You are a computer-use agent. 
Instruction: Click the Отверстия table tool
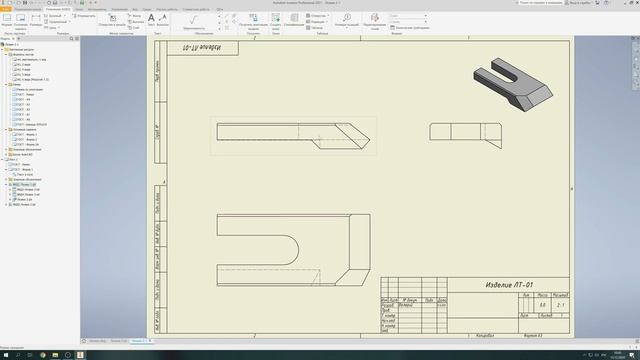(316, 16)
